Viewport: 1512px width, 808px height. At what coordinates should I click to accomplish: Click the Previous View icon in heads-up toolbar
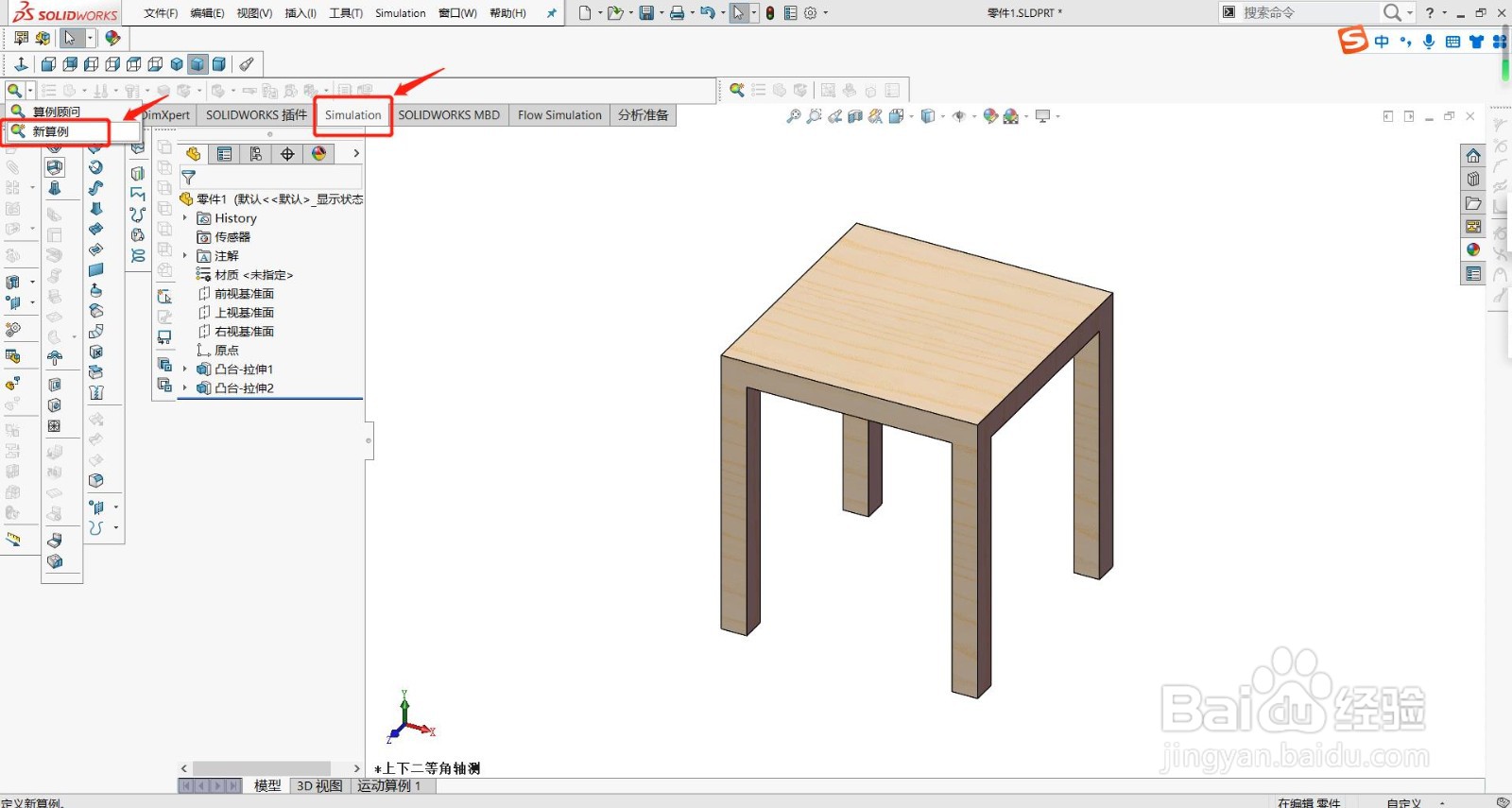click(834, 116)
